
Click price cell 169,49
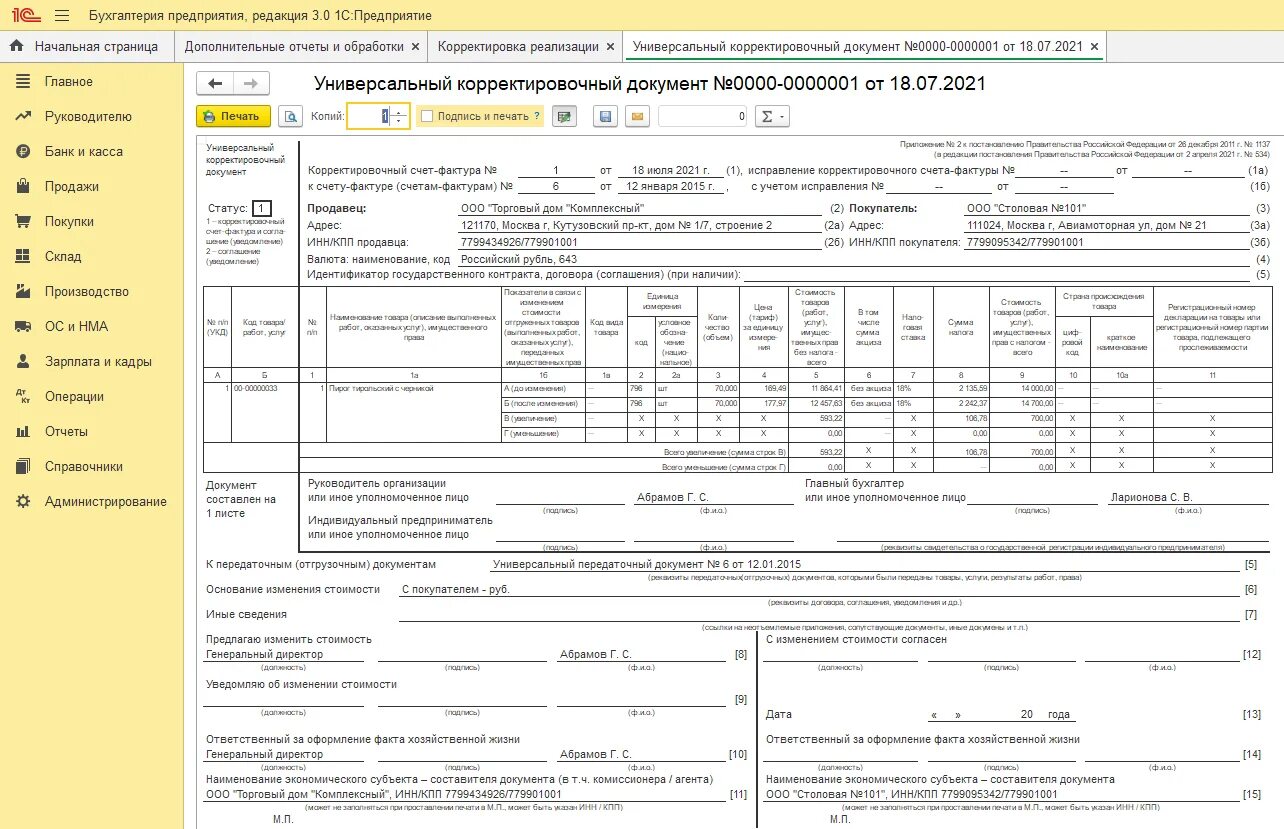click(763, 387)
